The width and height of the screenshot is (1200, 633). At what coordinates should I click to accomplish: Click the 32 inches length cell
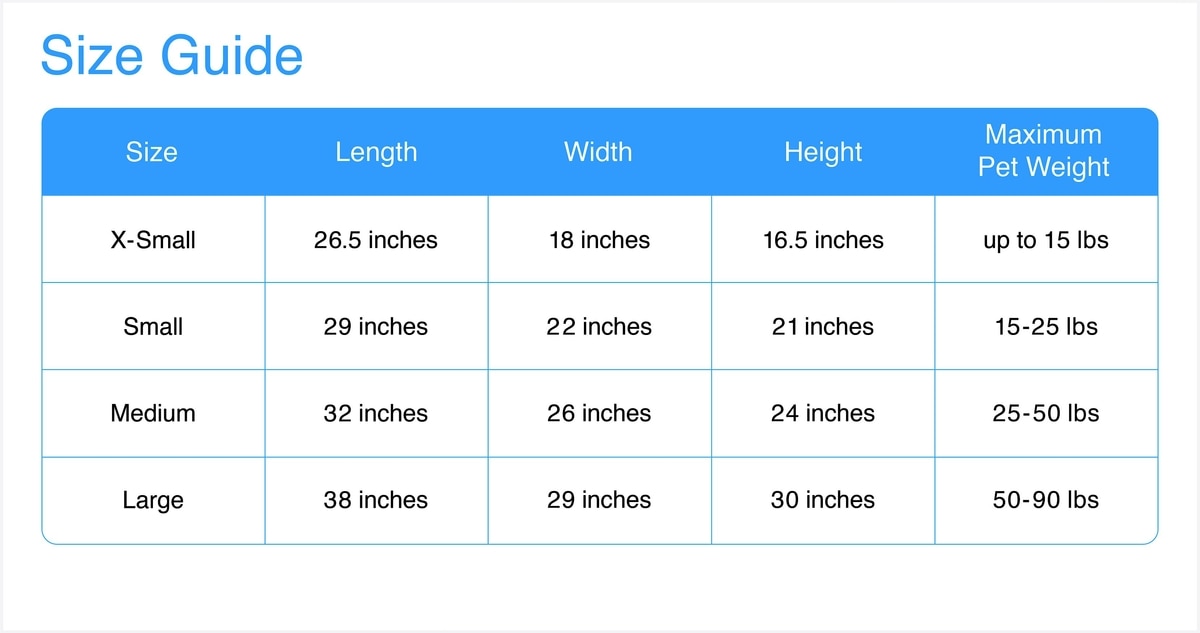pyautogui.click(x=376, y=413)
